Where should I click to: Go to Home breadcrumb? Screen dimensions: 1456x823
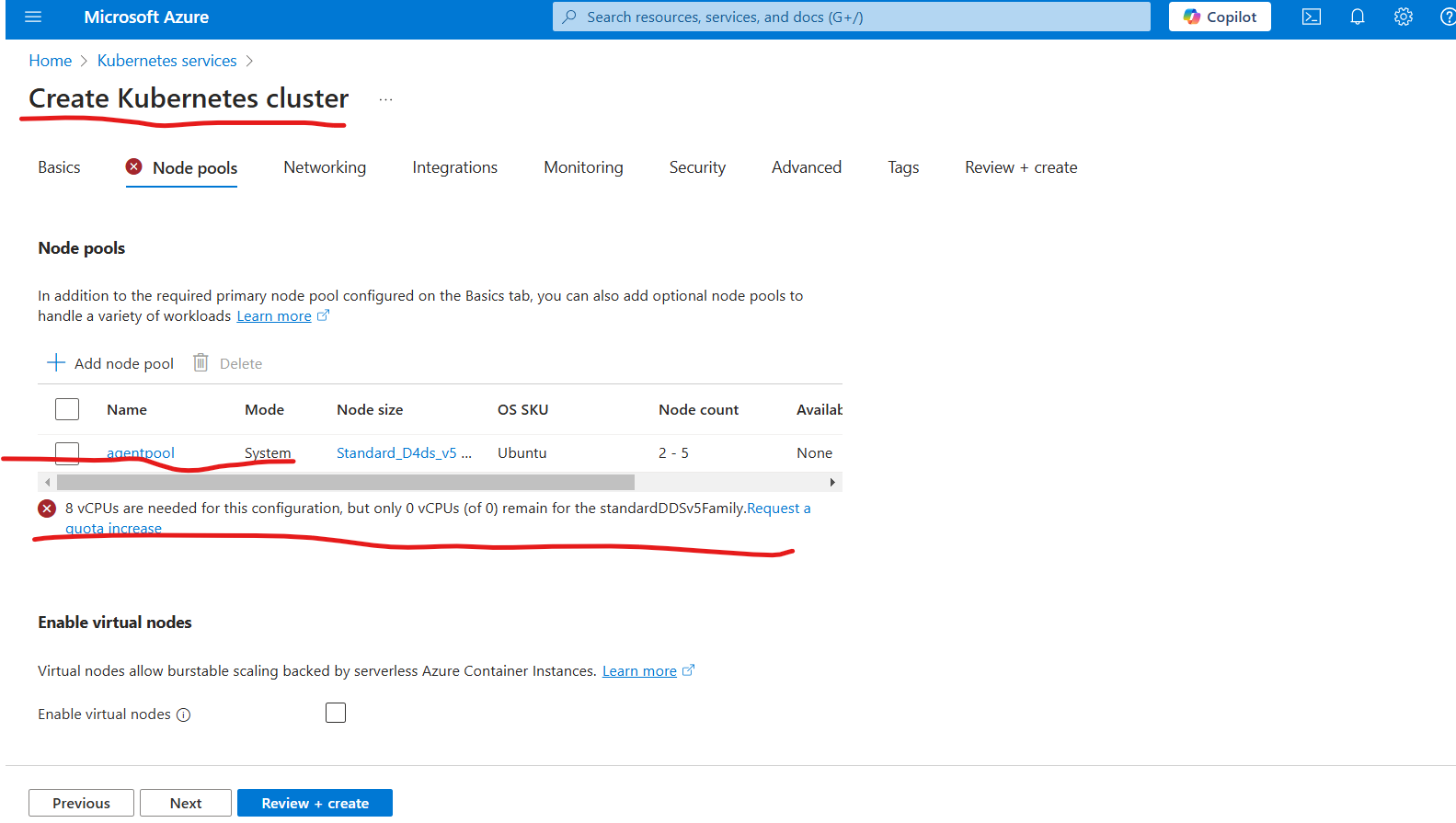coord(51,61)
